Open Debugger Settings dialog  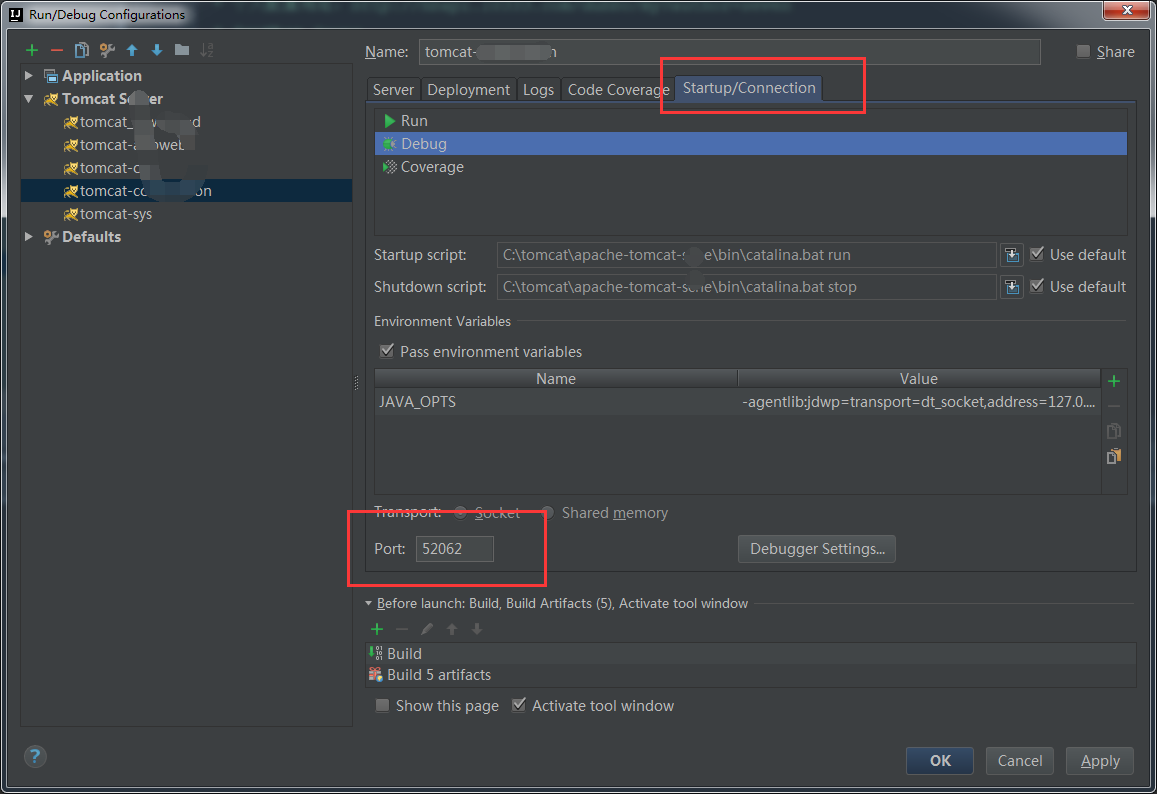[817, 549]
